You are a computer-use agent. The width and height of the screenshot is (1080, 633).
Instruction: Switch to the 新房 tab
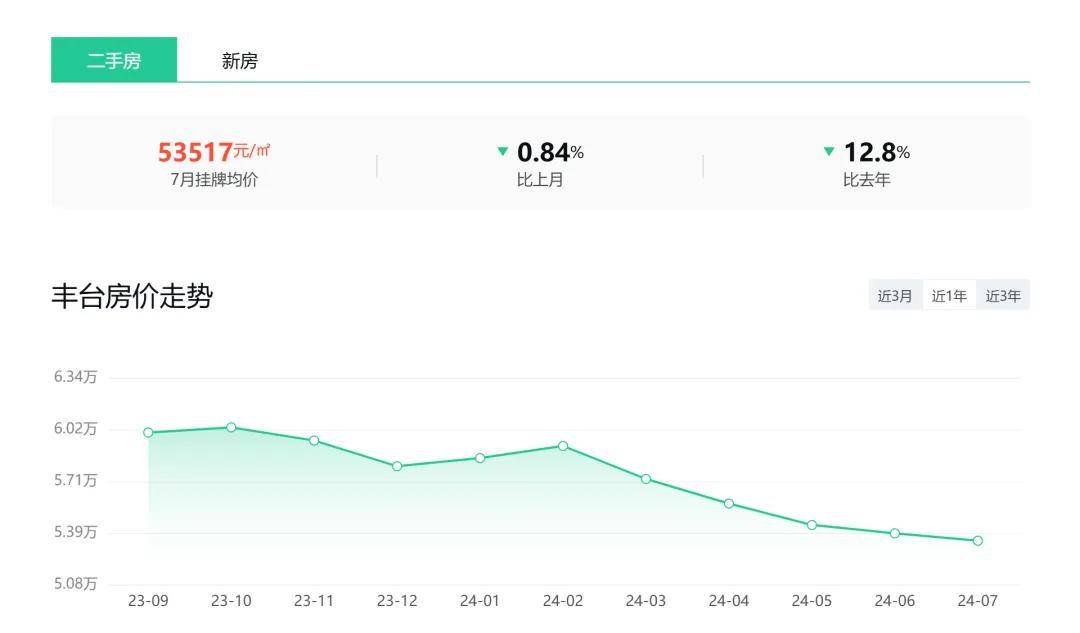[239, 61]
